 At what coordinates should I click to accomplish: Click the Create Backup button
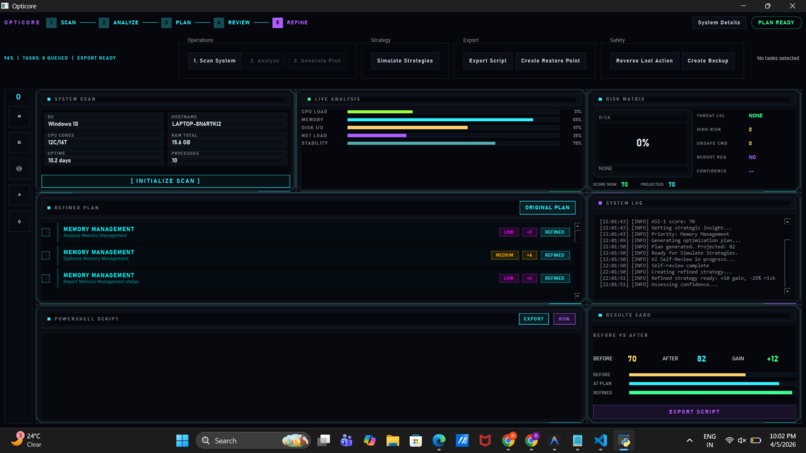click(708, 61)
